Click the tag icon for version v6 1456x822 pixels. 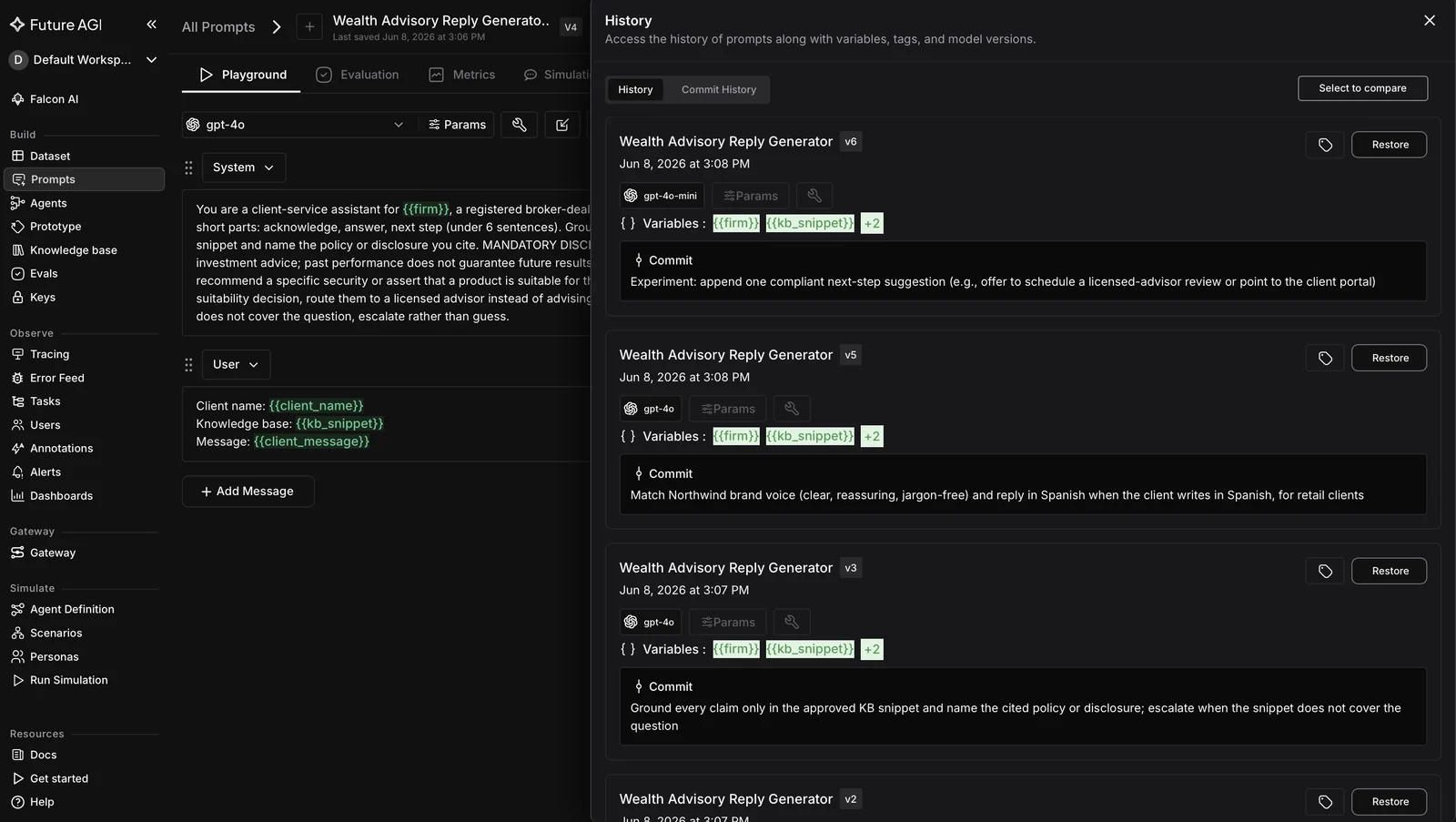pos(1325,145)
